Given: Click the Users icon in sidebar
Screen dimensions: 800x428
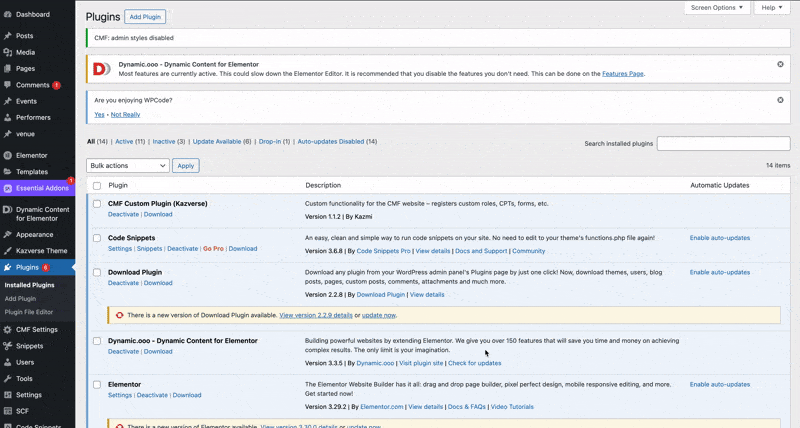Looking at the screenshot, I should tap(8, 362).
